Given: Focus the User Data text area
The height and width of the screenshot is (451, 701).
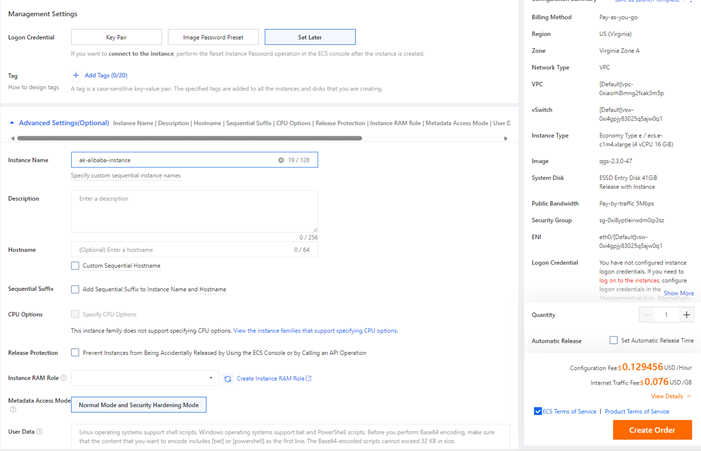Looking at the screenshot, I should pos(290,436).
